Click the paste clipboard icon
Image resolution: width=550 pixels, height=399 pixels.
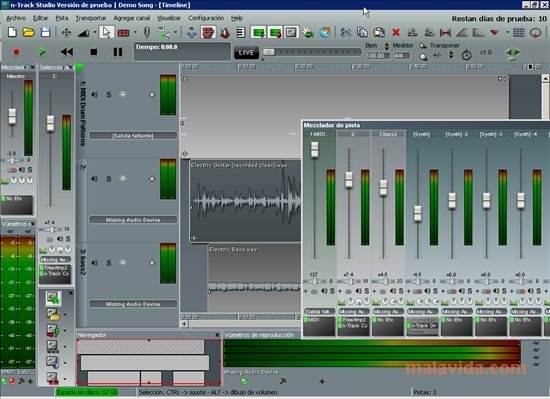(x=379, y=33)
